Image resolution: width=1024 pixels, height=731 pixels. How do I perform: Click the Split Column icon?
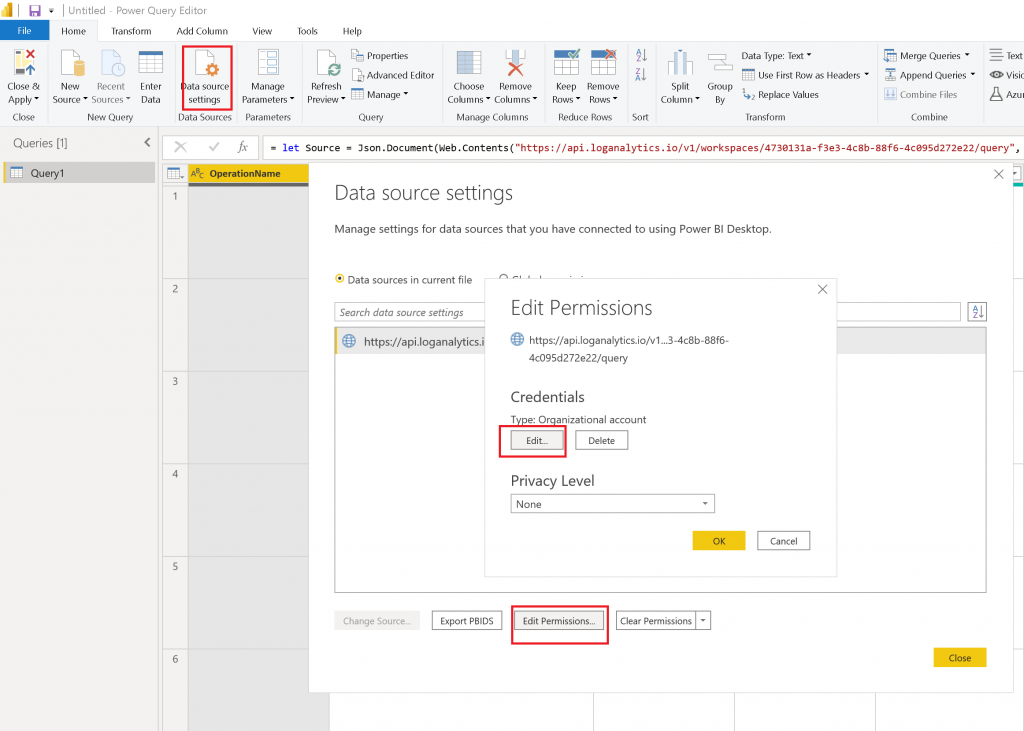(x=680, y=65)
